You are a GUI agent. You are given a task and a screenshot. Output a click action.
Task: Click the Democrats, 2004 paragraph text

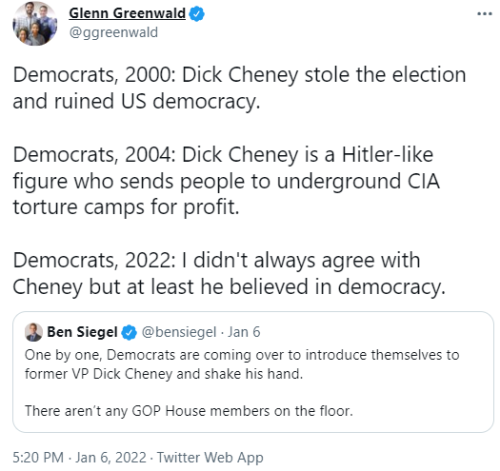tap(226, 181)
